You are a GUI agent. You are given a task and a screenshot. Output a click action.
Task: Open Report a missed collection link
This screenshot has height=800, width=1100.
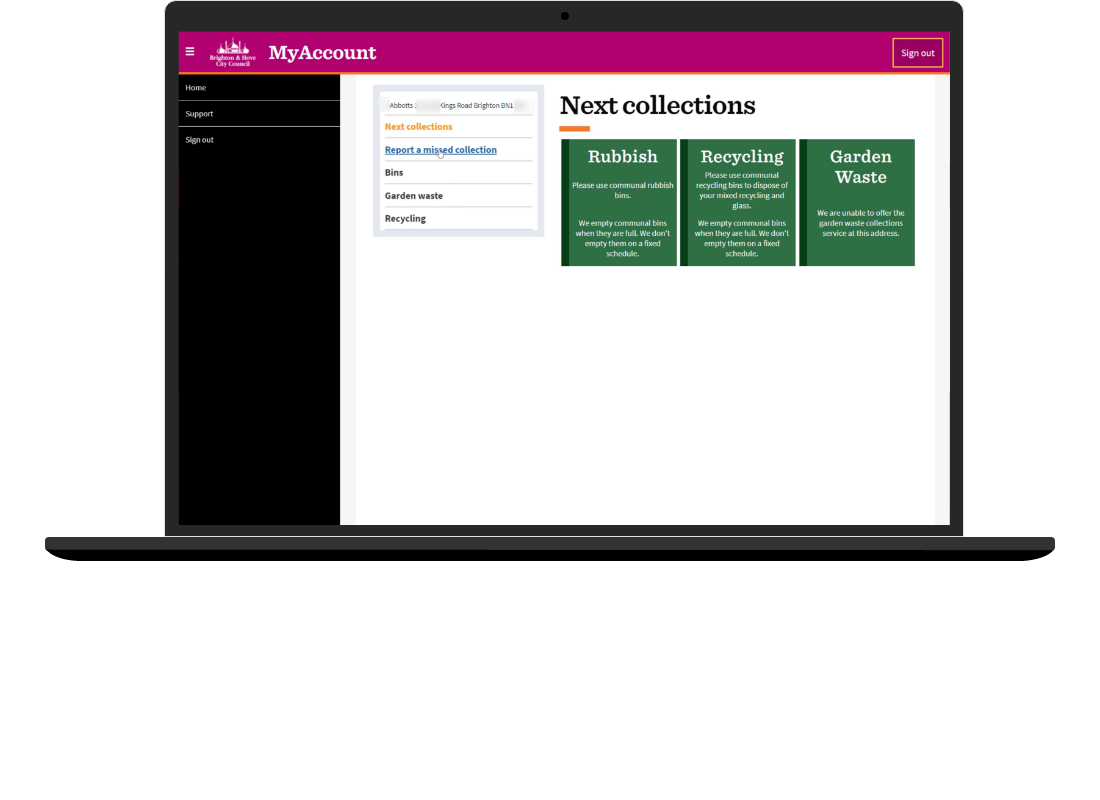coord(441,150)
